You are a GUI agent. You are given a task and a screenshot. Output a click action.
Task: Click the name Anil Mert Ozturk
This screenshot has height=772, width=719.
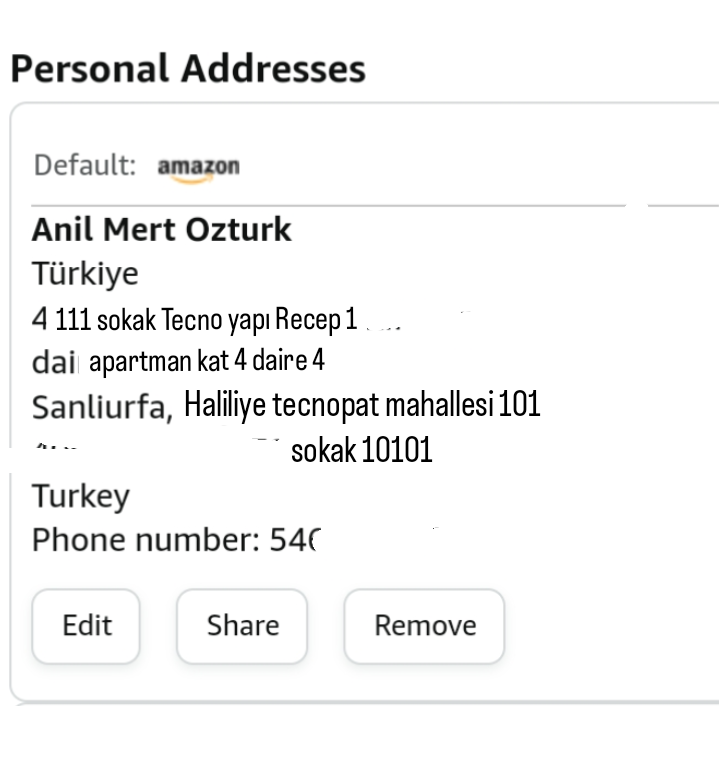[x=161, y=230]
